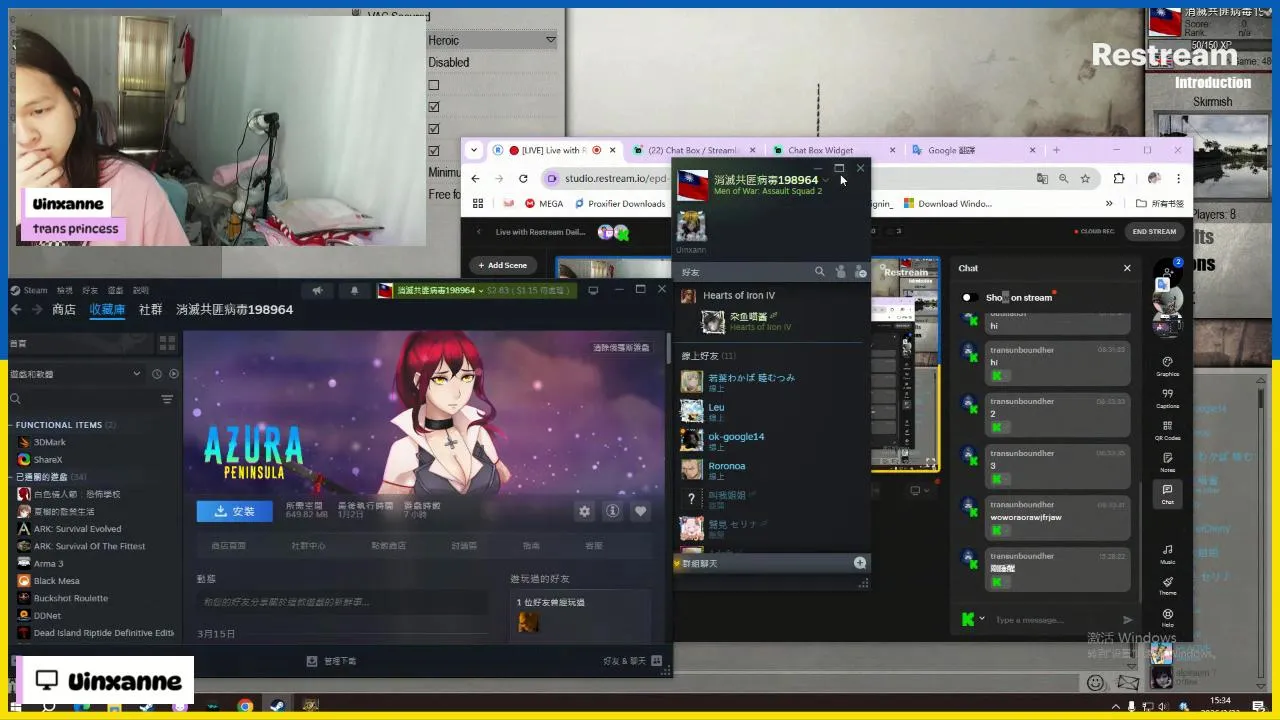Image resolution: width=1280 pixels, height=720 pixels.
Task: Add Azura Peninsula to favorites heart
Action: coord(641,511)
